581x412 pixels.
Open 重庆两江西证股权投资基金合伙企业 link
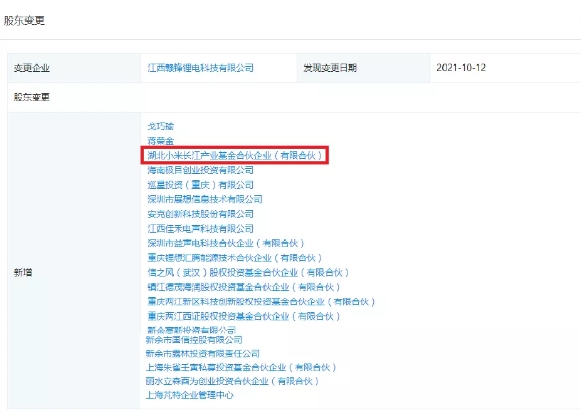tap(243, 316)
